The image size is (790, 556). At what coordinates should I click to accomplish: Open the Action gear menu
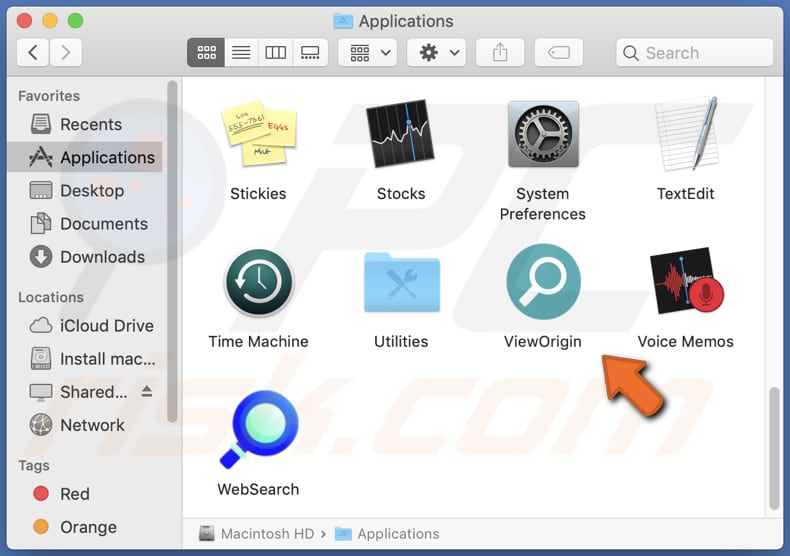[436, 52]
